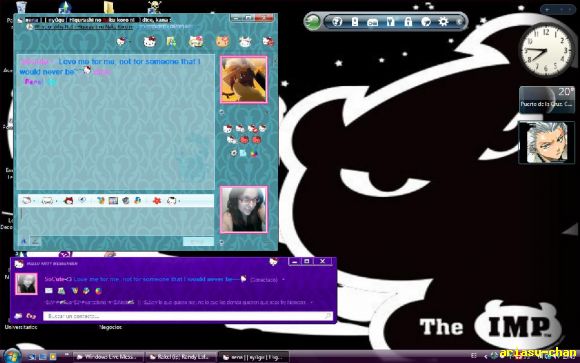Click the question mark help icon in dock
The height and width of the screenshot is (363, 580).
click(337, 21)
